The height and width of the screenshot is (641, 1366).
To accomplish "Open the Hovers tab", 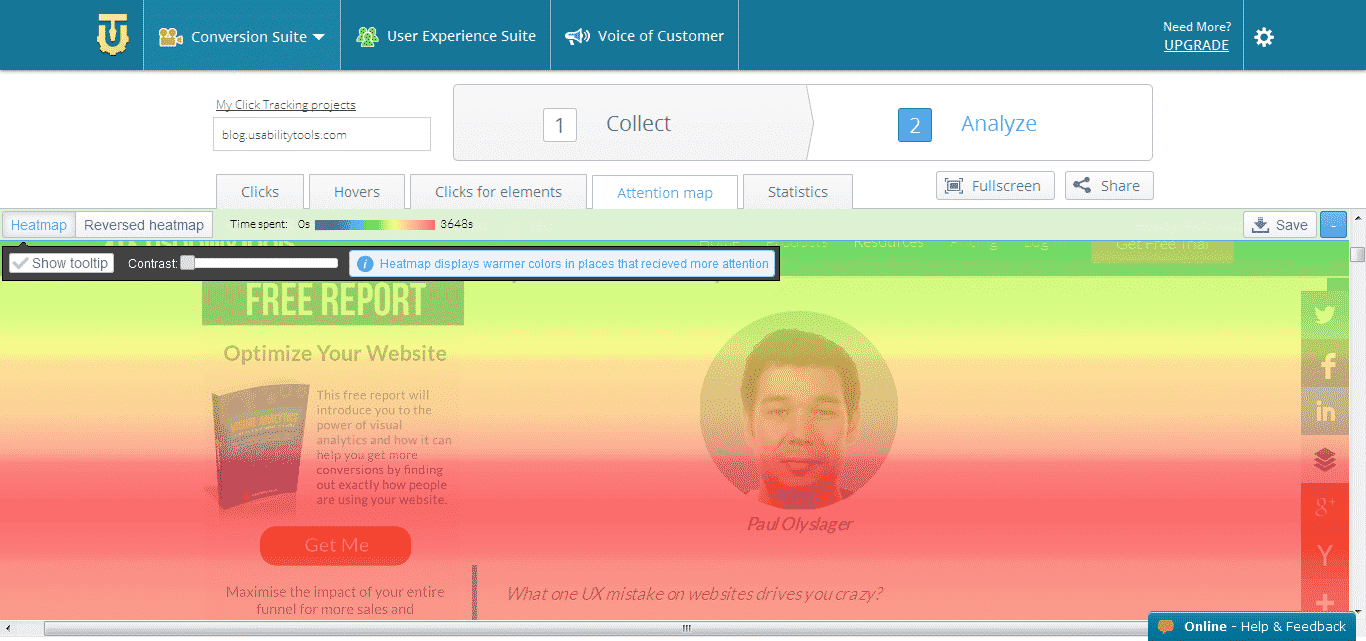I will 357,191.
